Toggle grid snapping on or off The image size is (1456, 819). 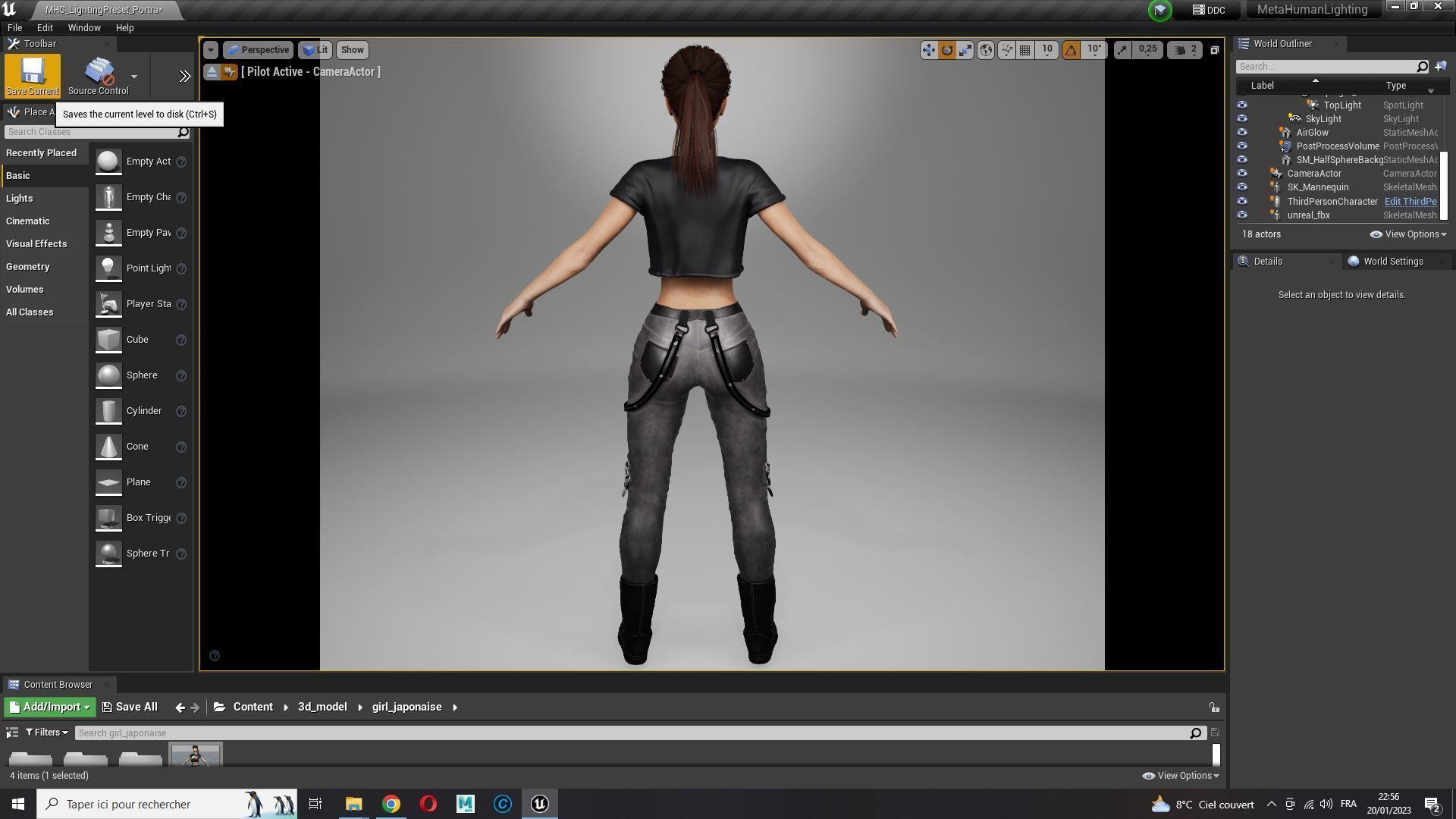tap(1025, 50)
